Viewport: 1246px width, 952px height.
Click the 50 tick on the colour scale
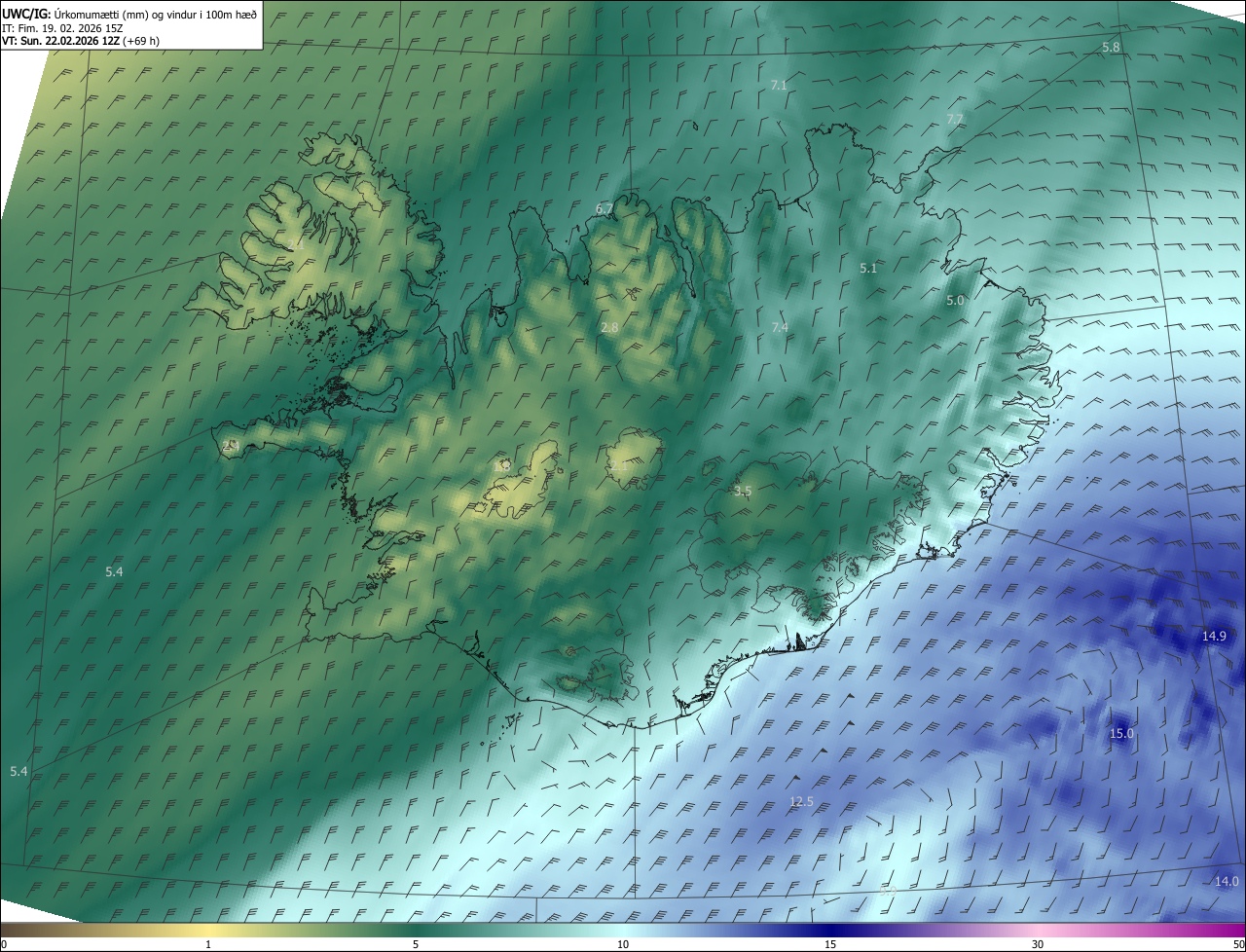(1238, 944)
